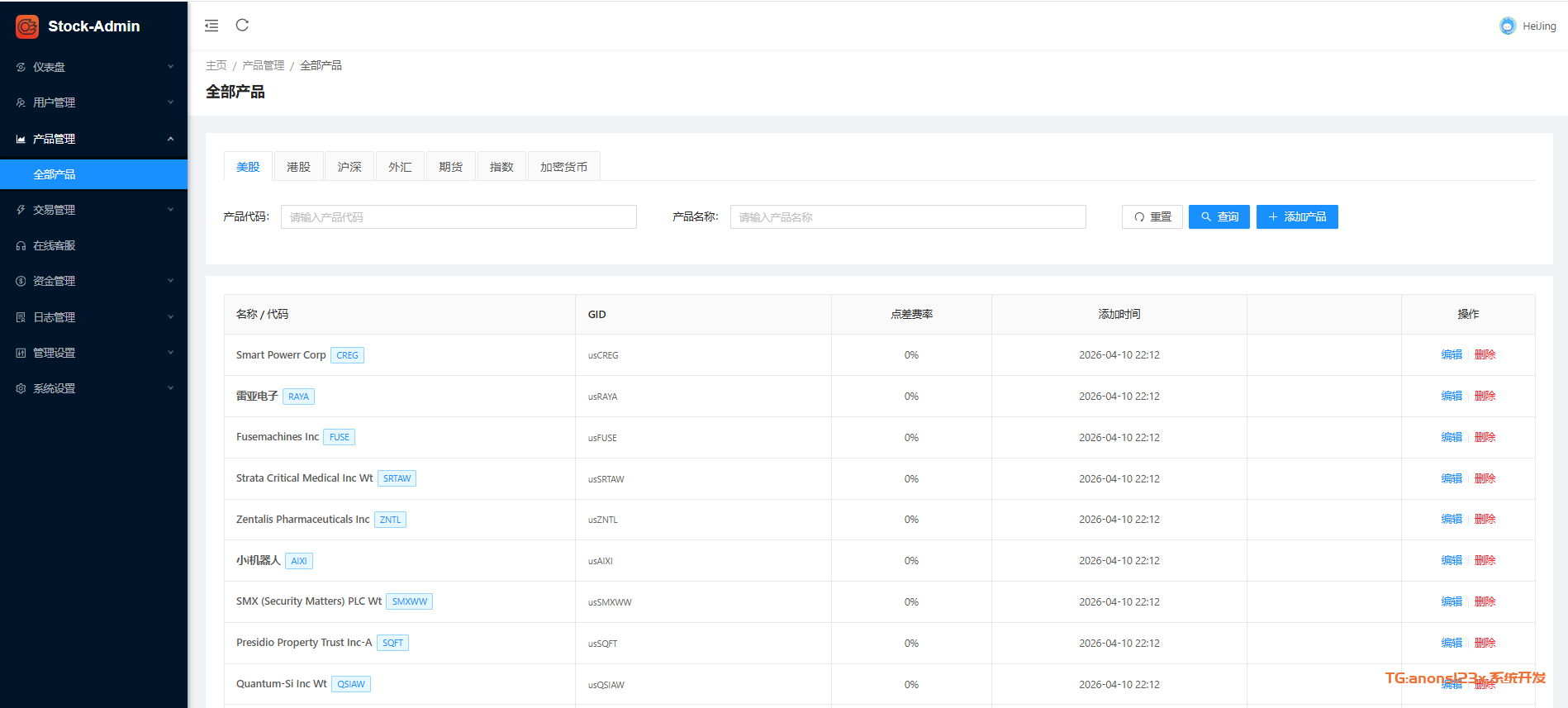Select 全部产品 in the sidebar
The width and height of the screenshot is (1568, 708).
pos(55,174)
